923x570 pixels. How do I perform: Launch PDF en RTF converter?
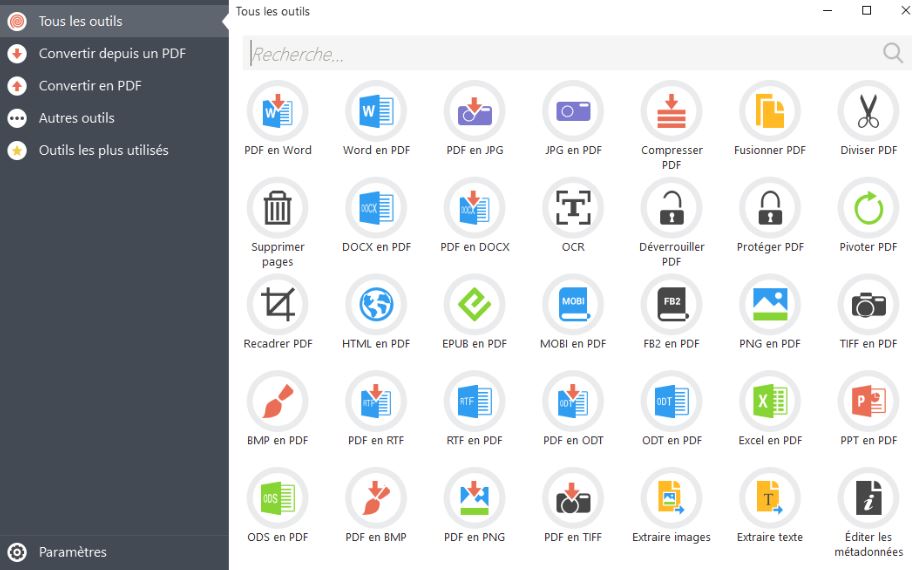376,401
